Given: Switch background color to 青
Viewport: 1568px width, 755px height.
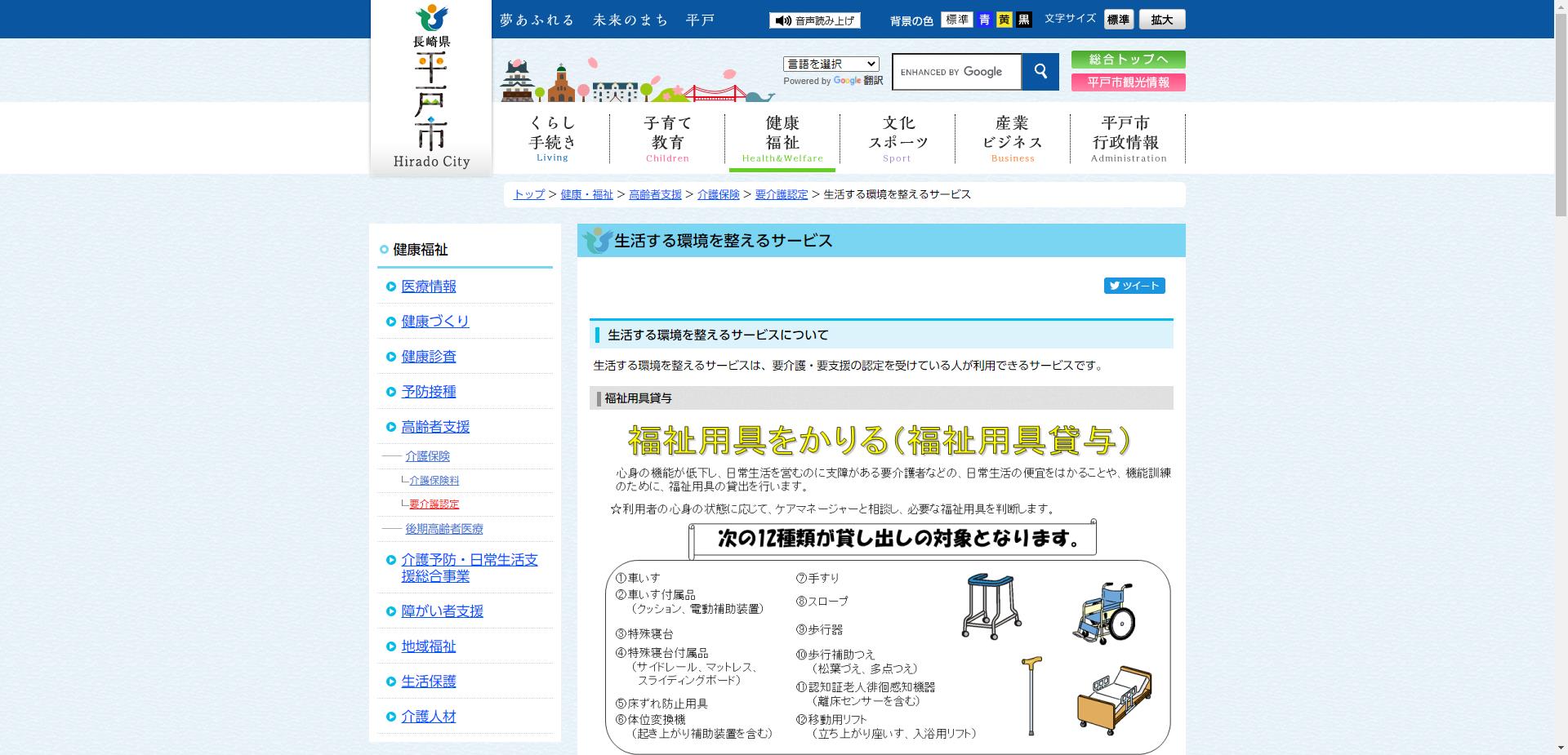Looking at the screenshot, I should point(983,19).
